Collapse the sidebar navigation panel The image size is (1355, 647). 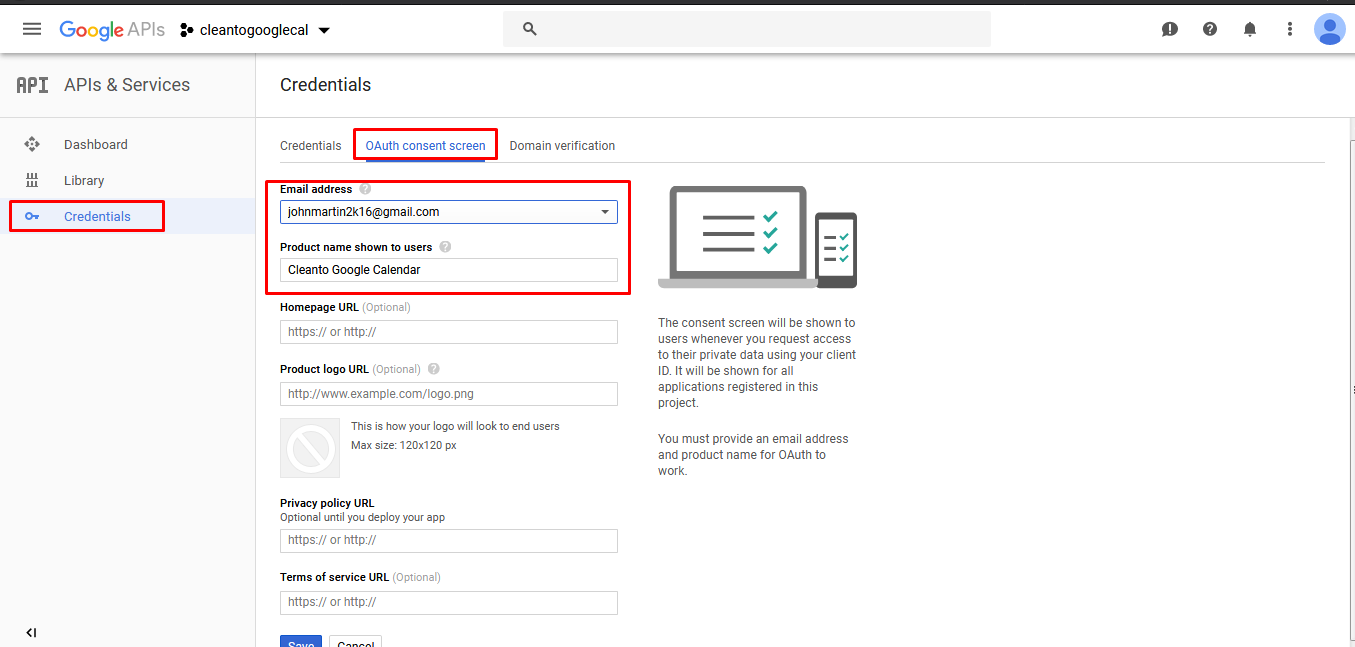coord(31,632)
